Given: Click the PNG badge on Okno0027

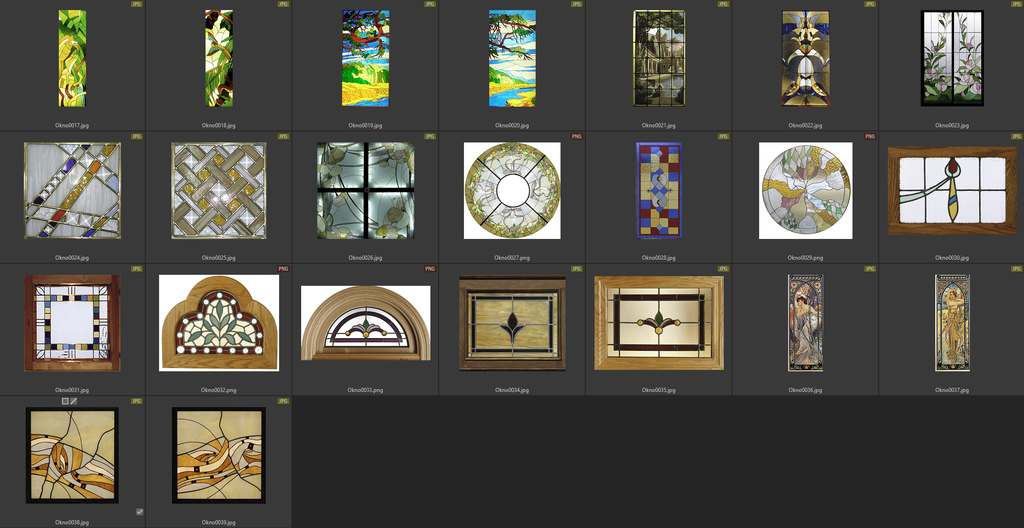Looking at the screenshot, I should (576, 136).
